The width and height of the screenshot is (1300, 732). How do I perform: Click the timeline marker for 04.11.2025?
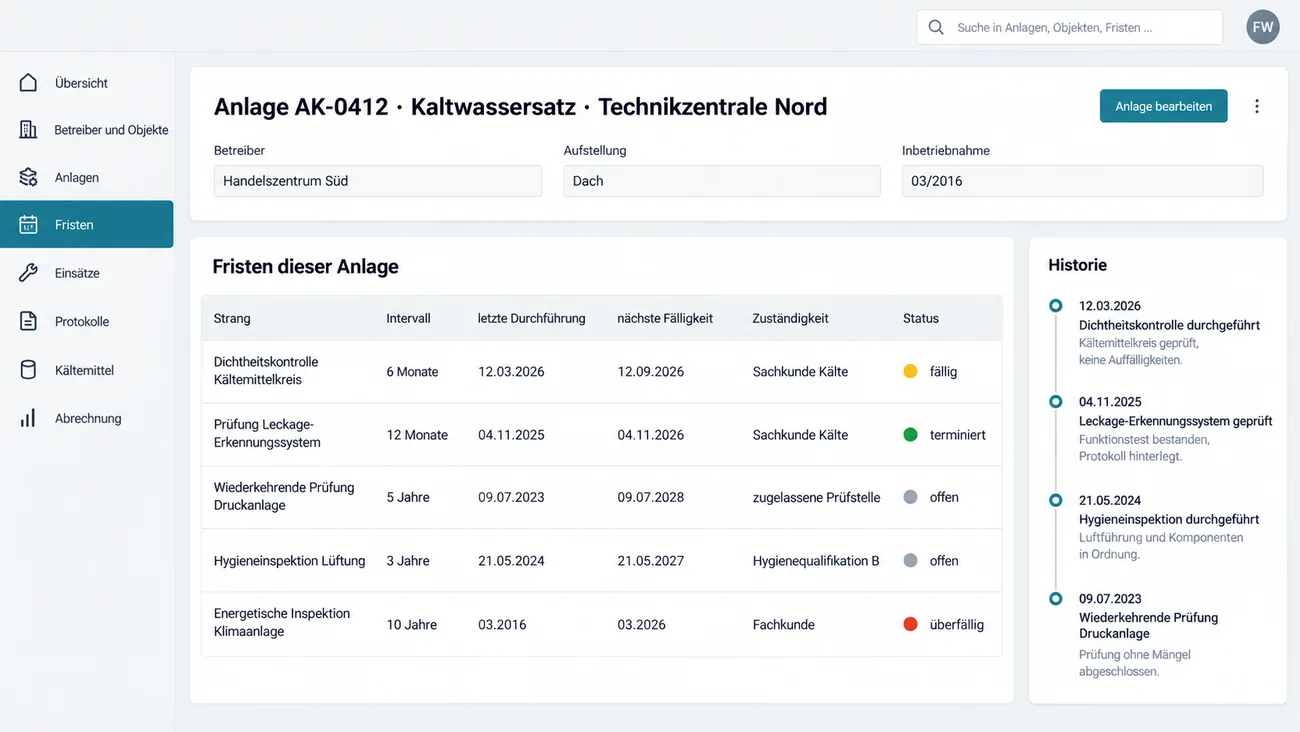tap(1055, 402)
